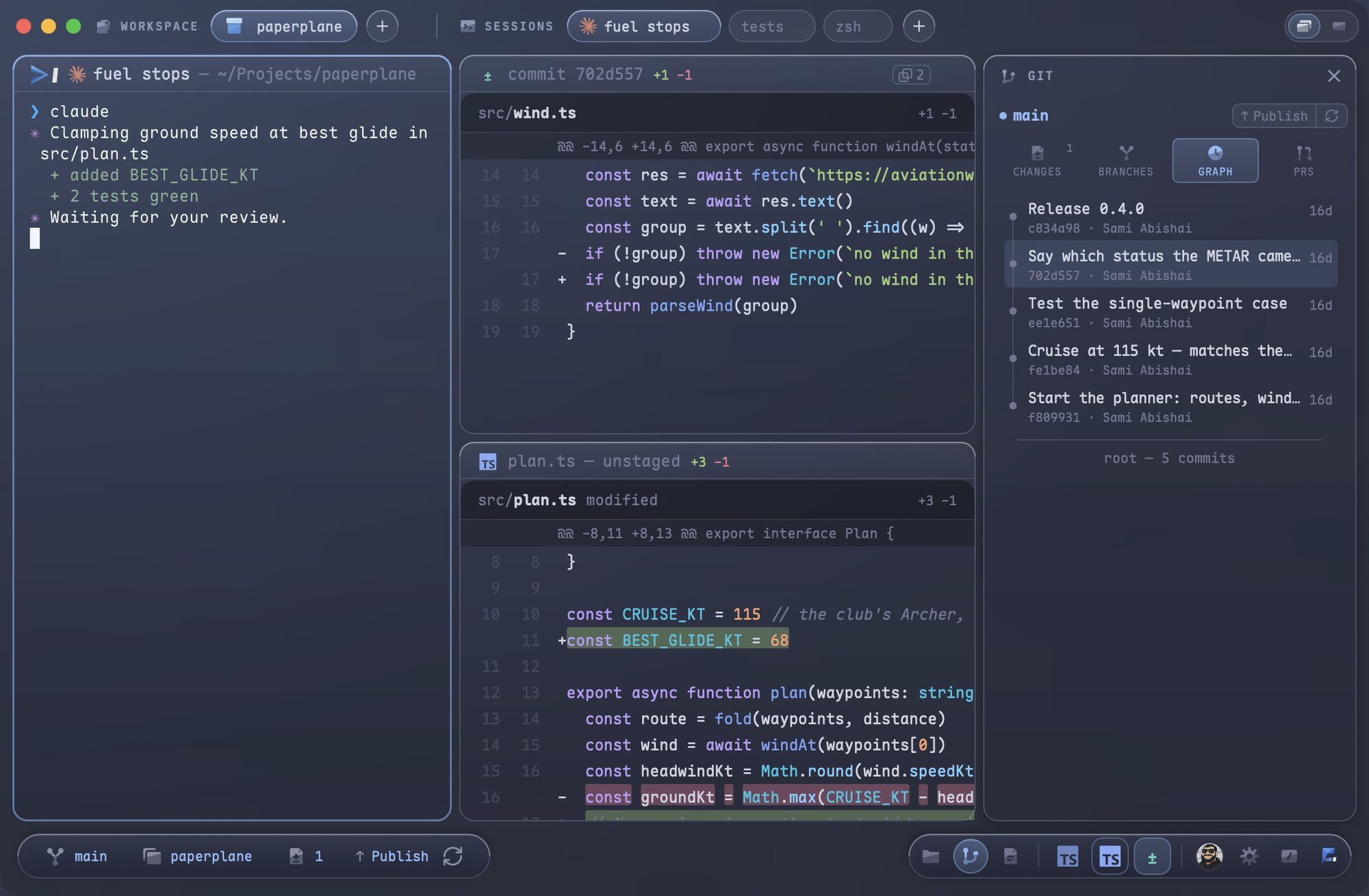The width and height of the screenshot is (1369, 896).
Task: Open the user avatar with sunglasses
Action: [1210, 856]
